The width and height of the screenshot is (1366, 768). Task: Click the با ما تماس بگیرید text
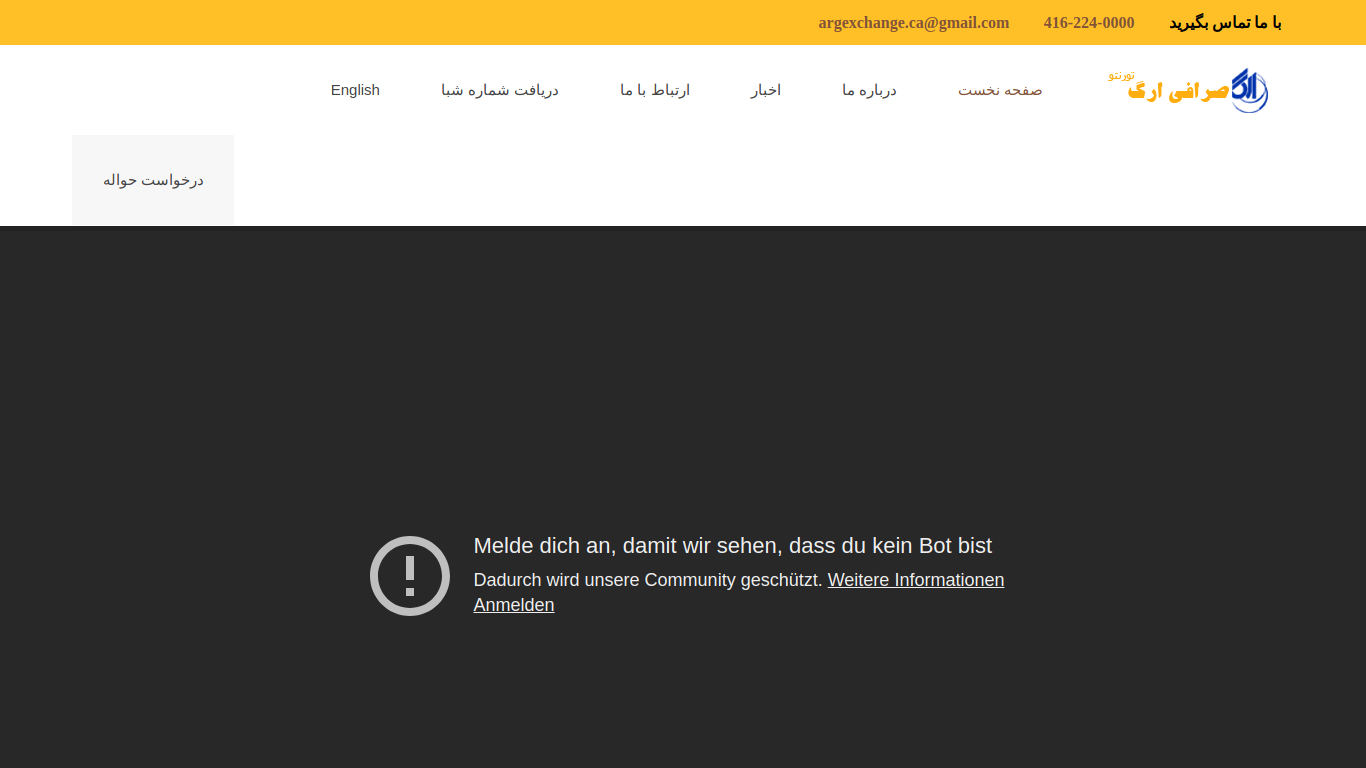coord(1225,23)
